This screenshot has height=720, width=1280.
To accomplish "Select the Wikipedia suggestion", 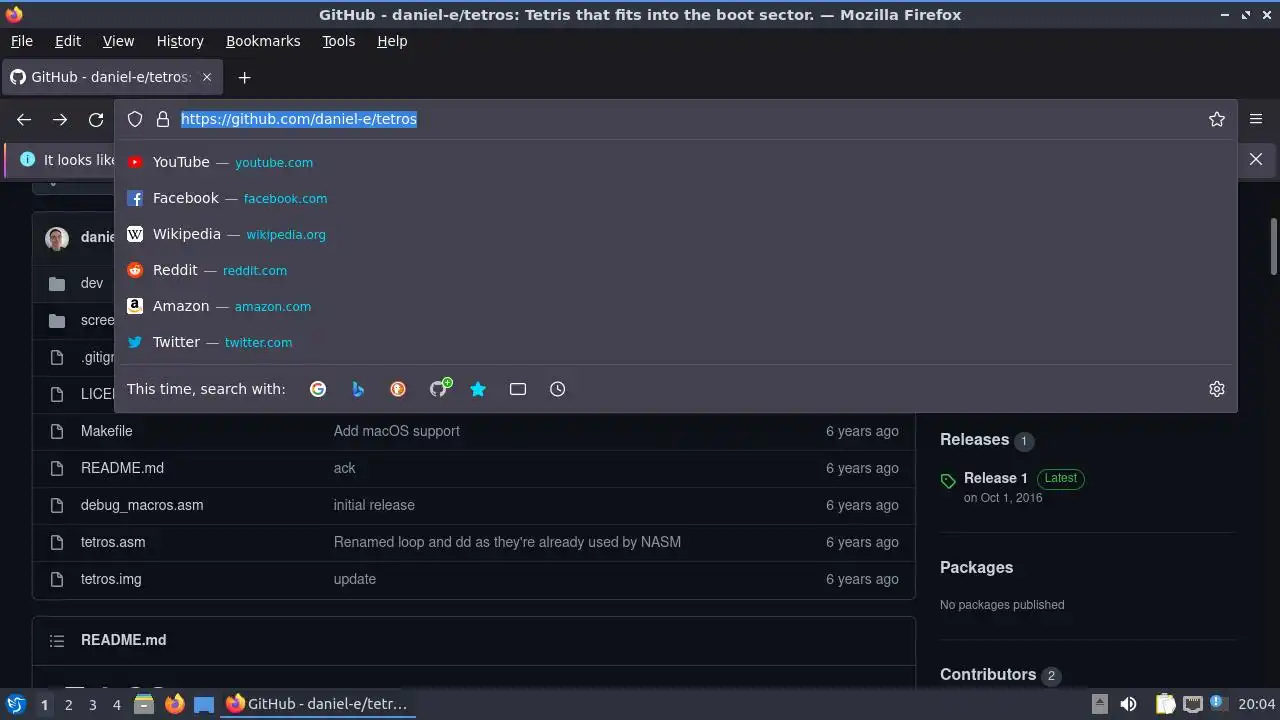I will (676, 234).
